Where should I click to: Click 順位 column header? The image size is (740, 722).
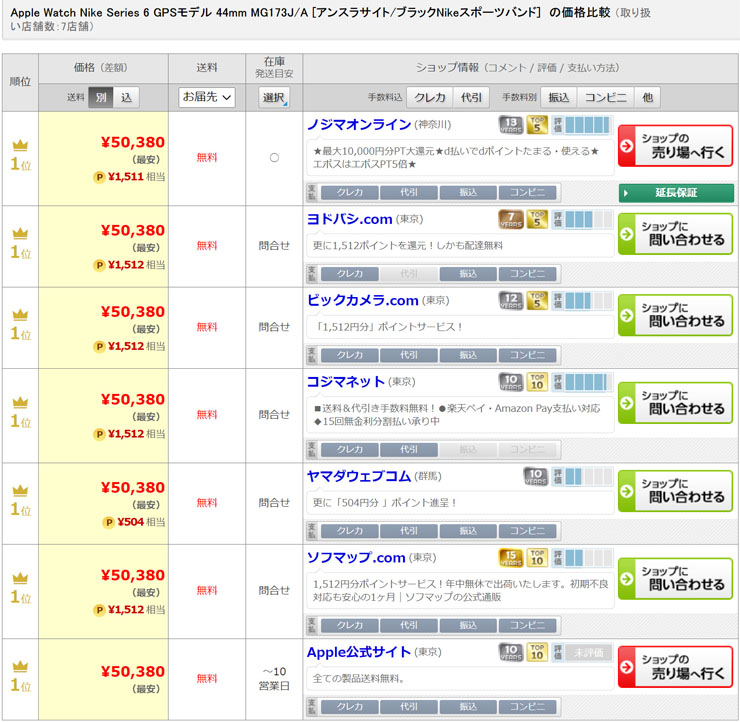20,82
